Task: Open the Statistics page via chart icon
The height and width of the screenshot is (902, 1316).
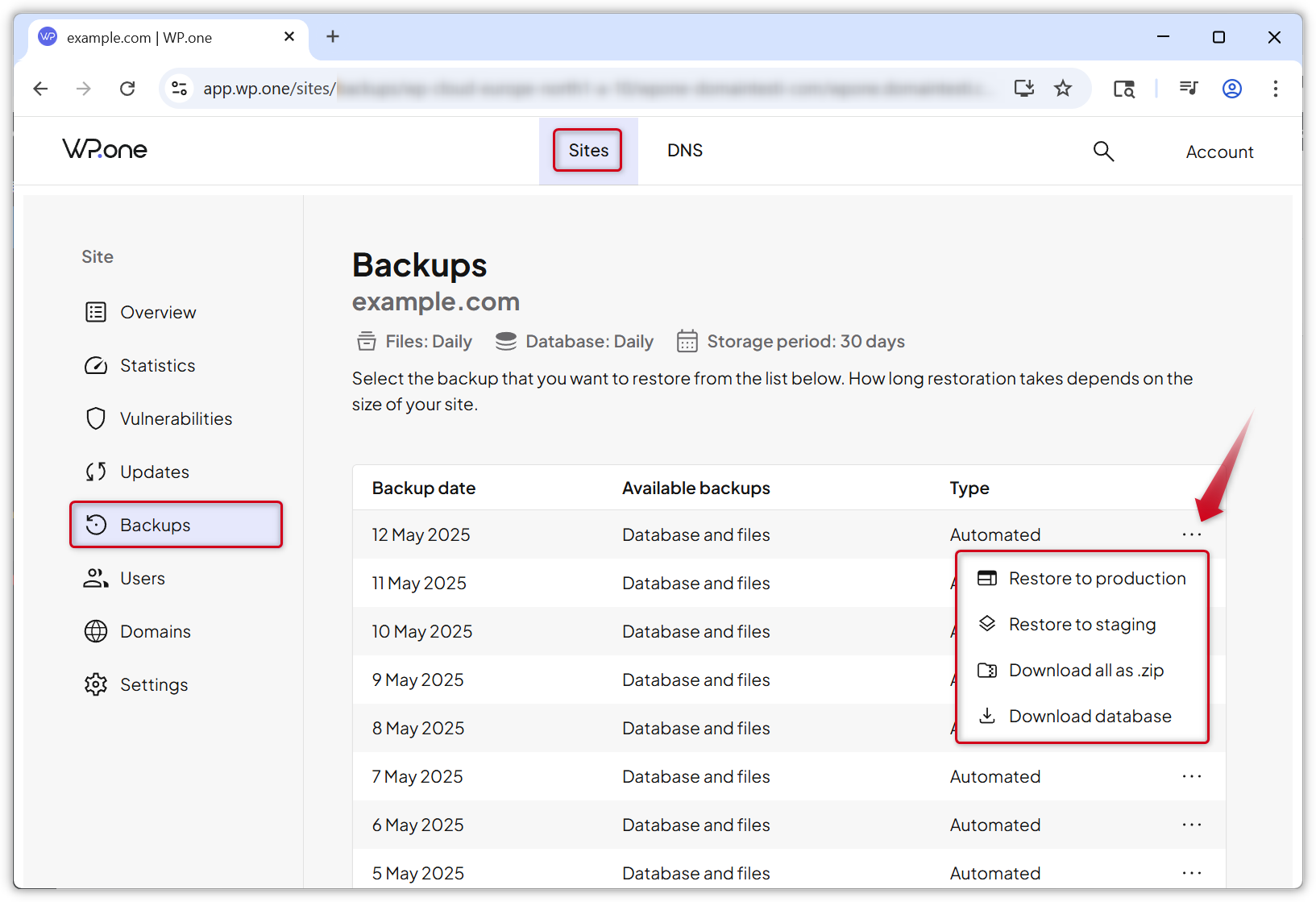Action: click(96, 365)
